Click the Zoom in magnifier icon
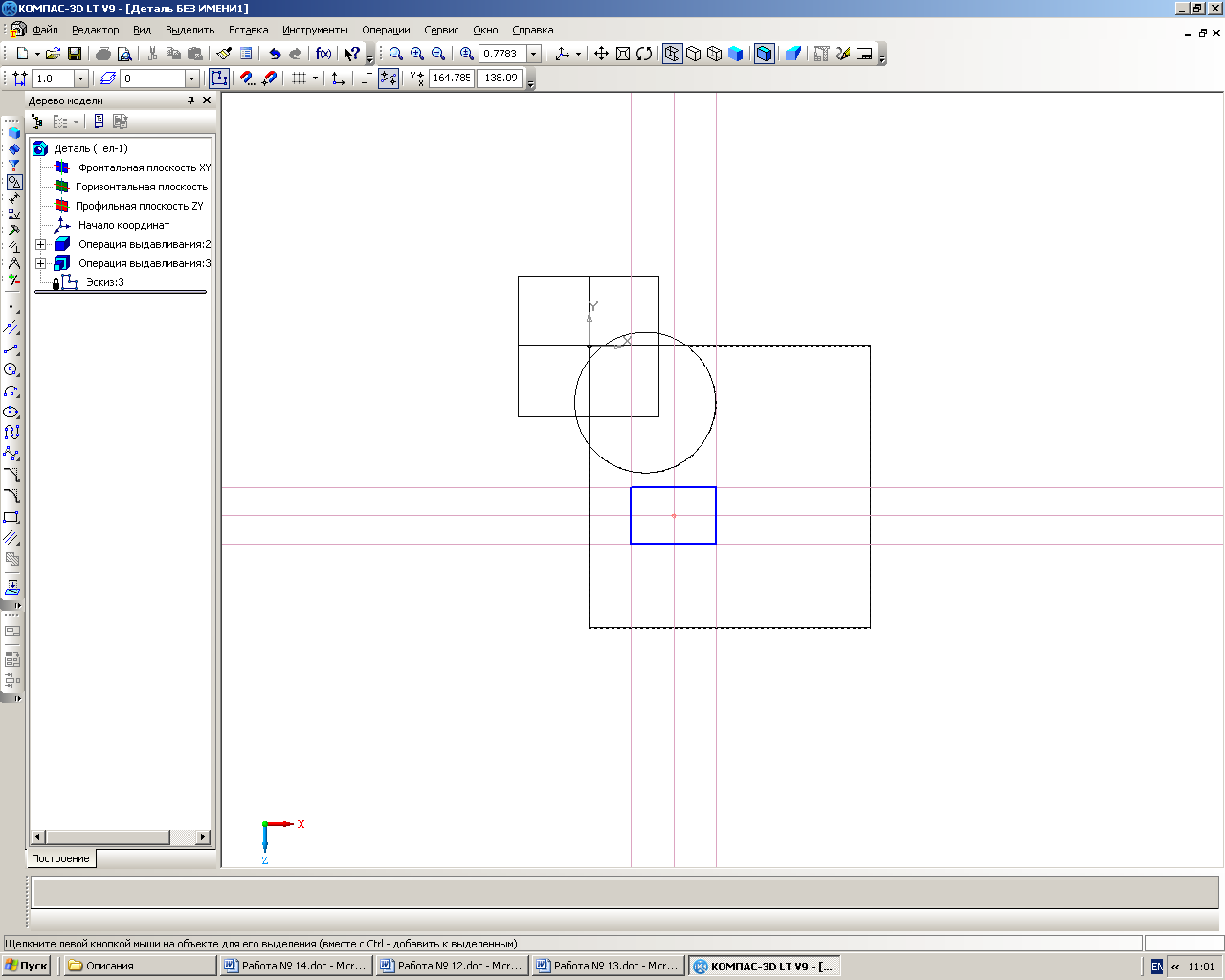This screenshot has height=980, width=1225. click(417, 54)
